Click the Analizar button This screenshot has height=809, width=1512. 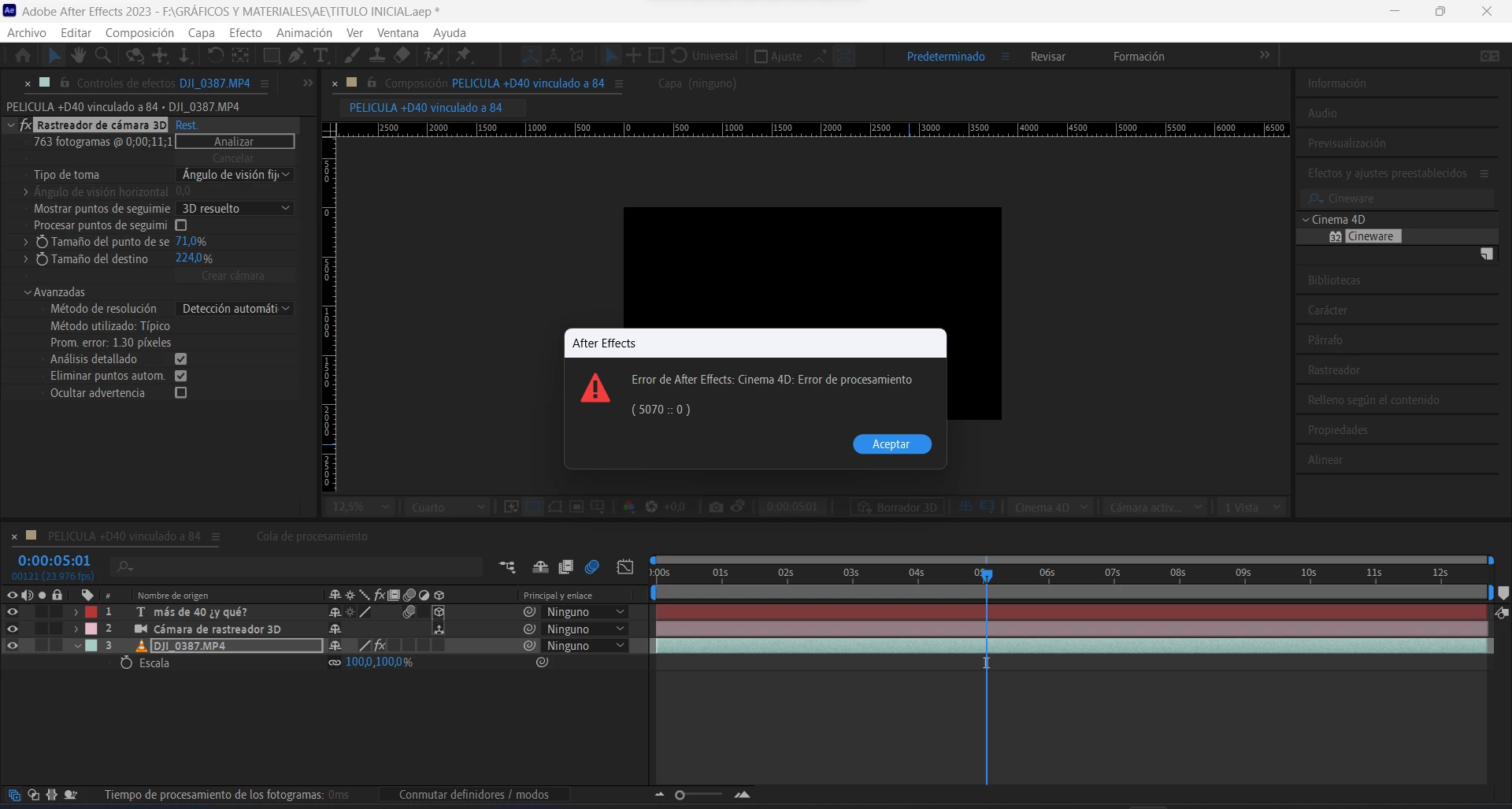234,142
